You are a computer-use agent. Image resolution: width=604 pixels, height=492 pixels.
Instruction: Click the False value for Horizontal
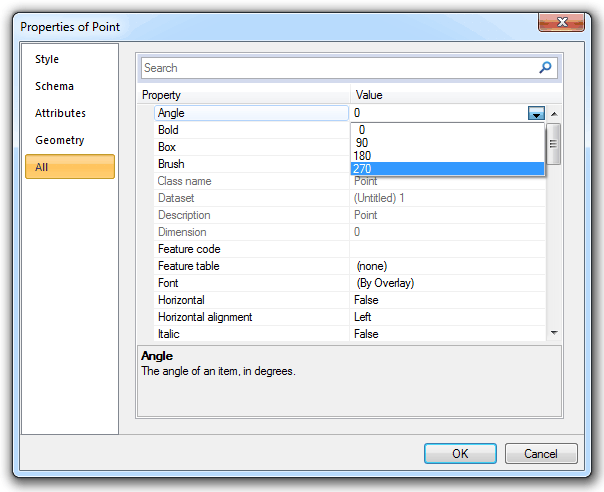click(x=448, y=300)
